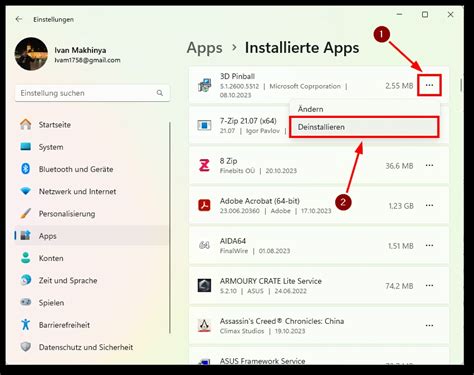This screenshot has height=375, width=474.
Task: Click Adobe Acrobat (64-bit) name
Action: point(260,201)
